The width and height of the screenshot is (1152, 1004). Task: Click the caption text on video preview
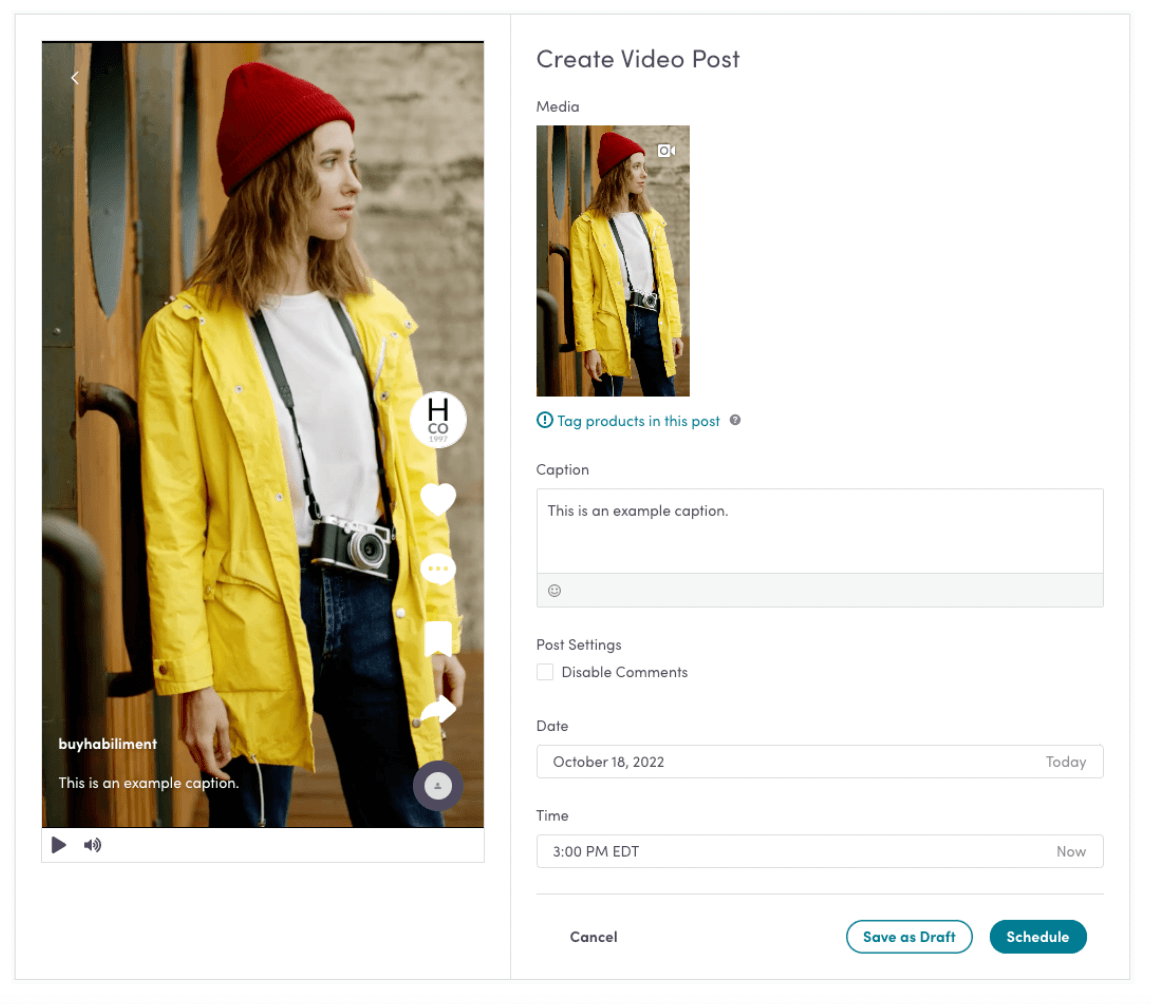[x=148, y=783]
